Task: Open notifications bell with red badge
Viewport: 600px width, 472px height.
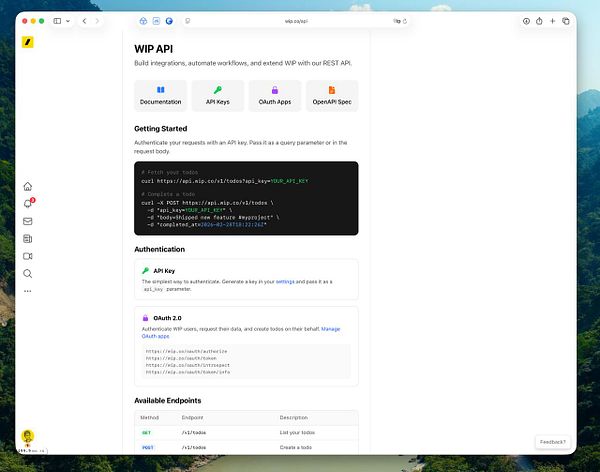Action: [x=28, y=203]
